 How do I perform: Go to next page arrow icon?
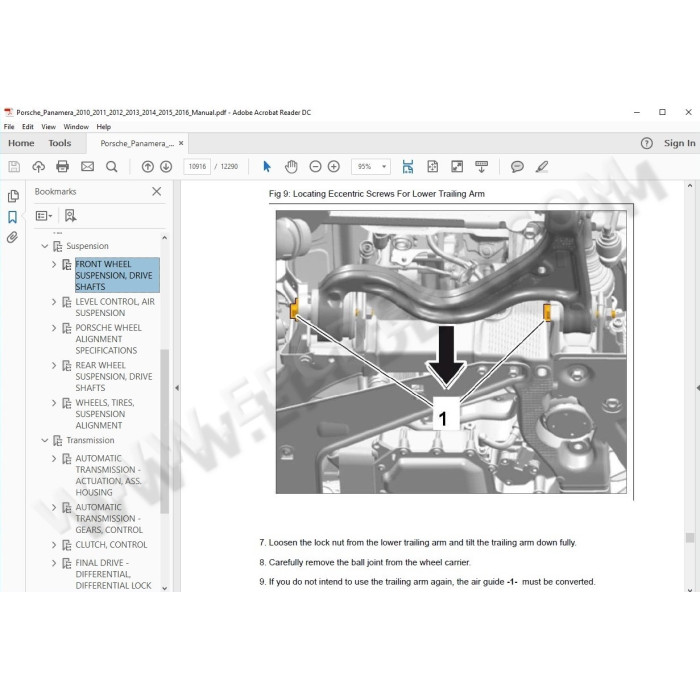166,167
